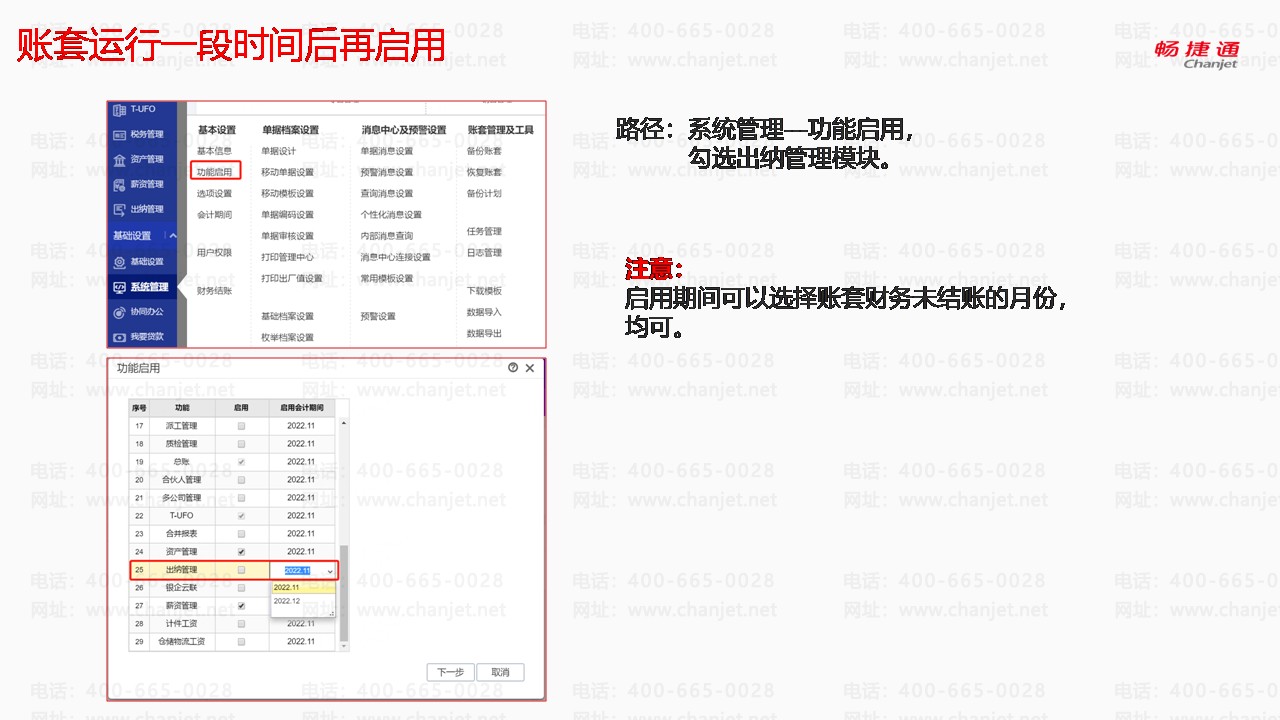Image resolution: width=1280 pixels, height=720 pixels.
Task: Open 基础档案设置 menu entry
Action: tap(287, 316)
